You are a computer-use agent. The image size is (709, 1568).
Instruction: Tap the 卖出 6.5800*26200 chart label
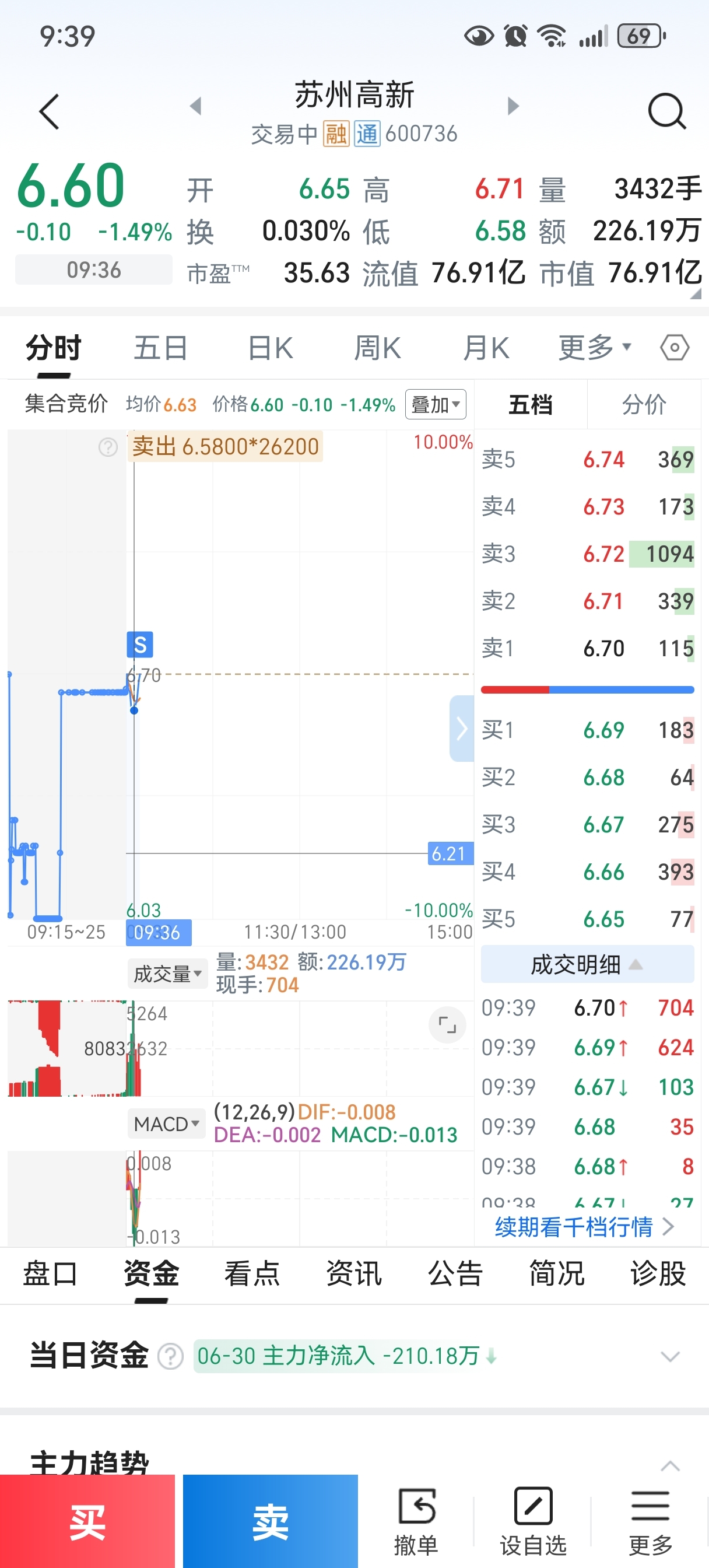point(225,447)
